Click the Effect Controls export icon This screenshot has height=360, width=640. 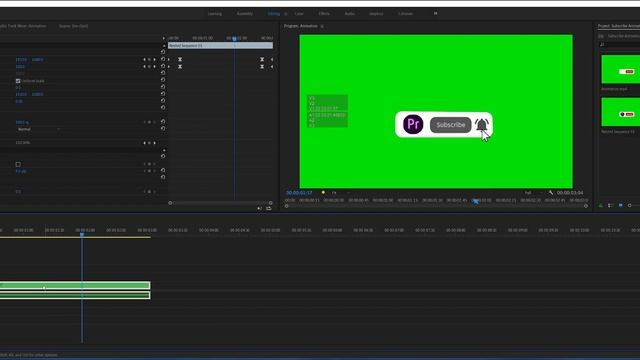point(269,209)
